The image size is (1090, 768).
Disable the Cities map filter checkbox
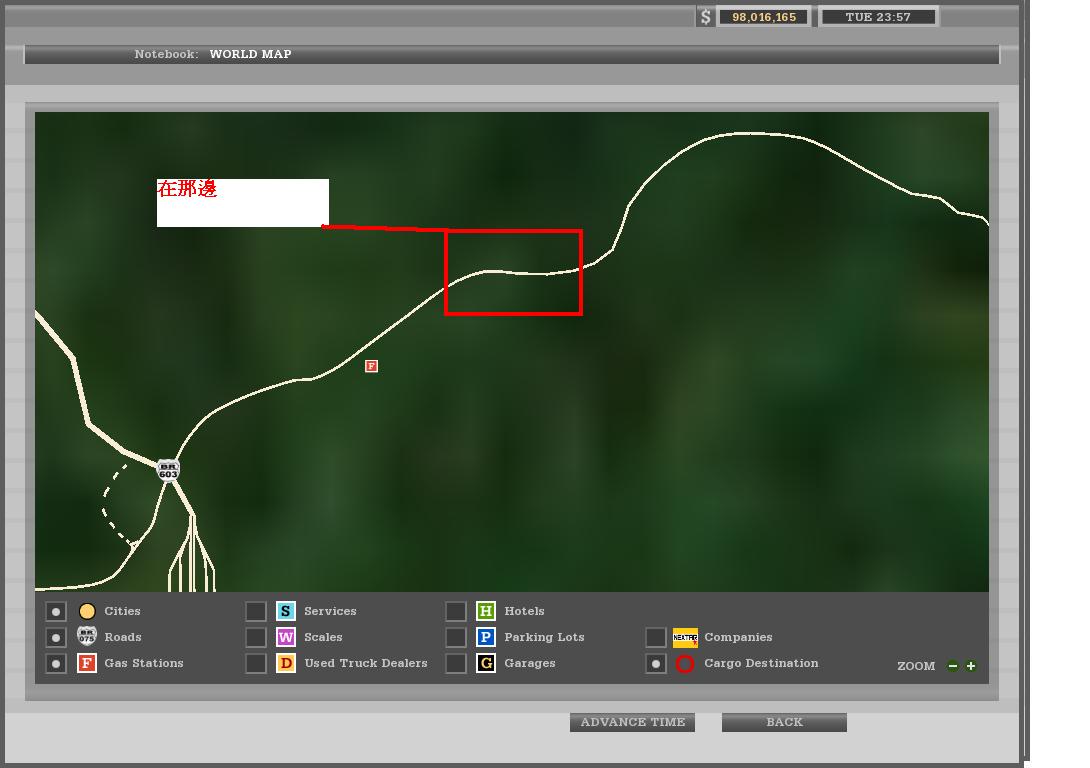[56, 611]
